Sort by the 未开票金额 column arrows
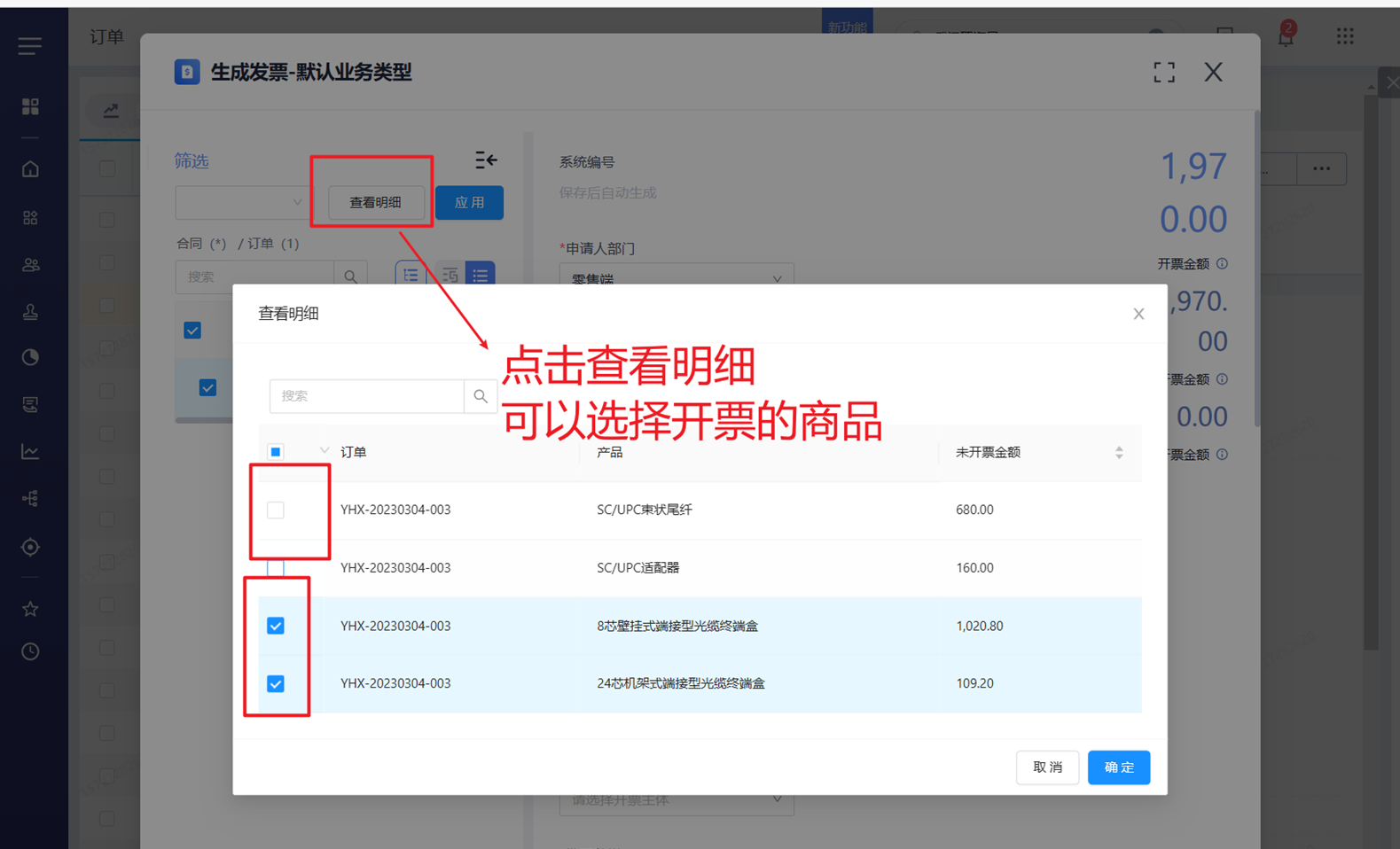1400x849 pixels. (x=1119, y=453)
